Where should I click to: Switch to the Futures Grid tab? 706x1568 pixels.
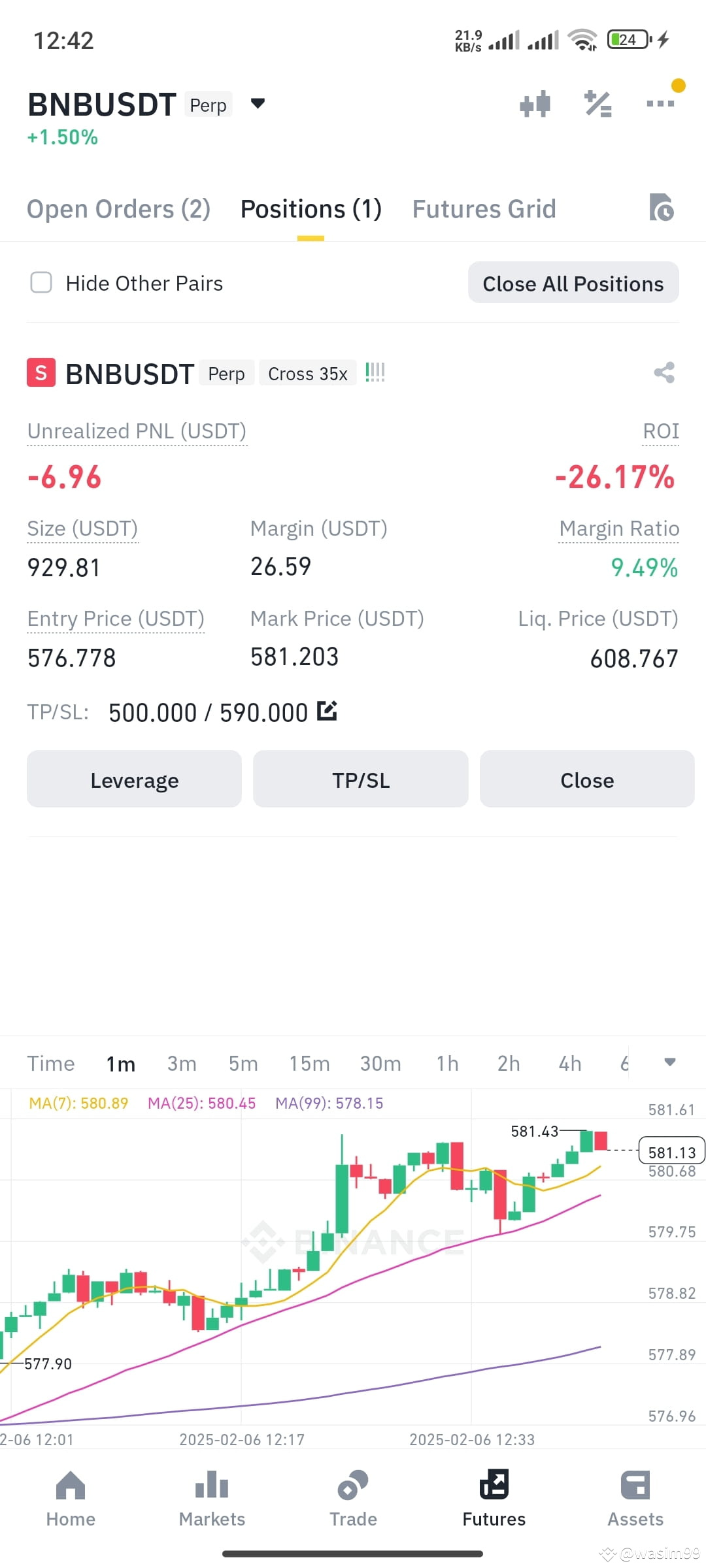tap(484, 209)
